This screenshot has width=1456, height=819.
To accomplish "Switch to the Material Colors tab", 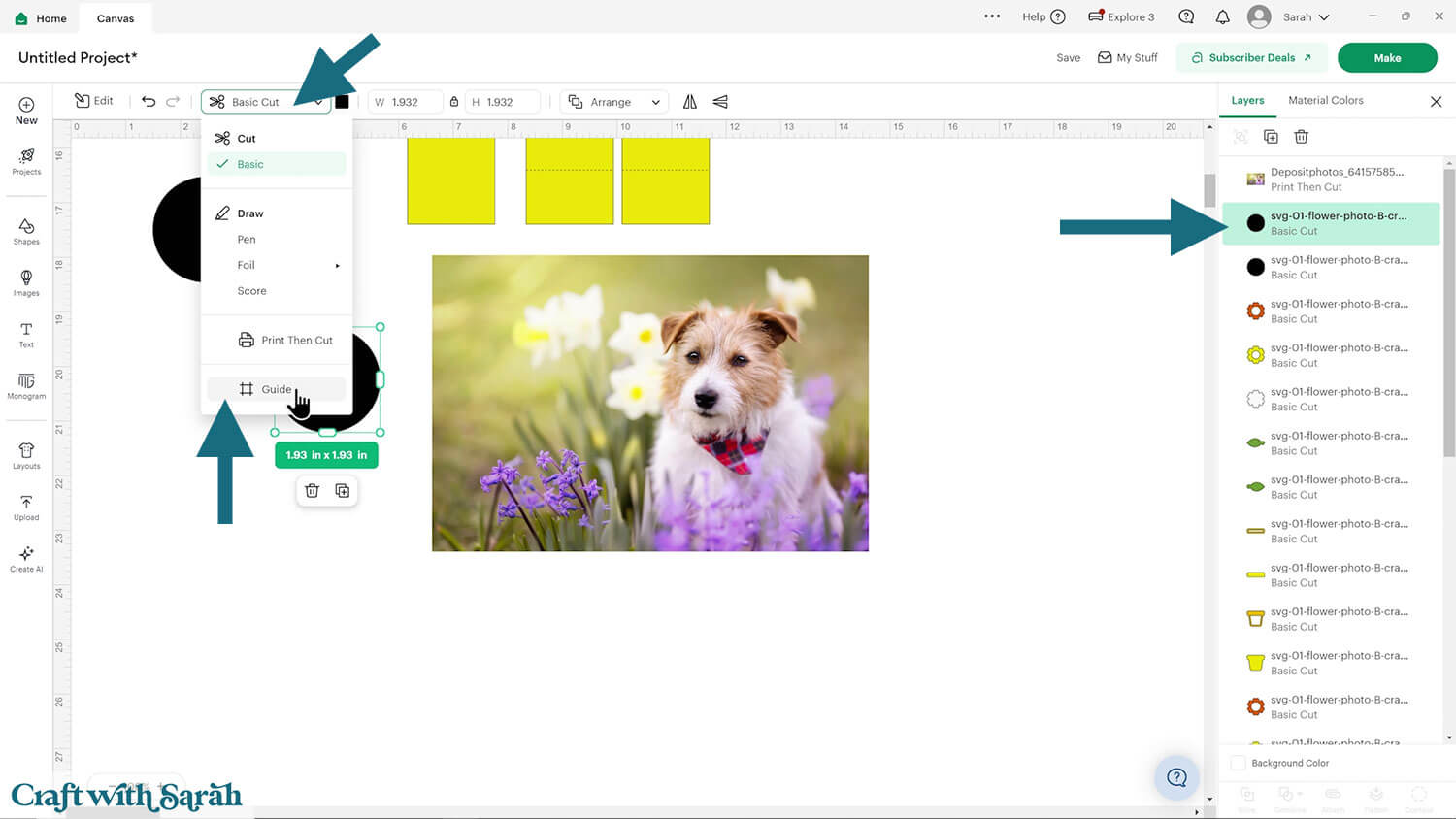I will coord(1326,100).
